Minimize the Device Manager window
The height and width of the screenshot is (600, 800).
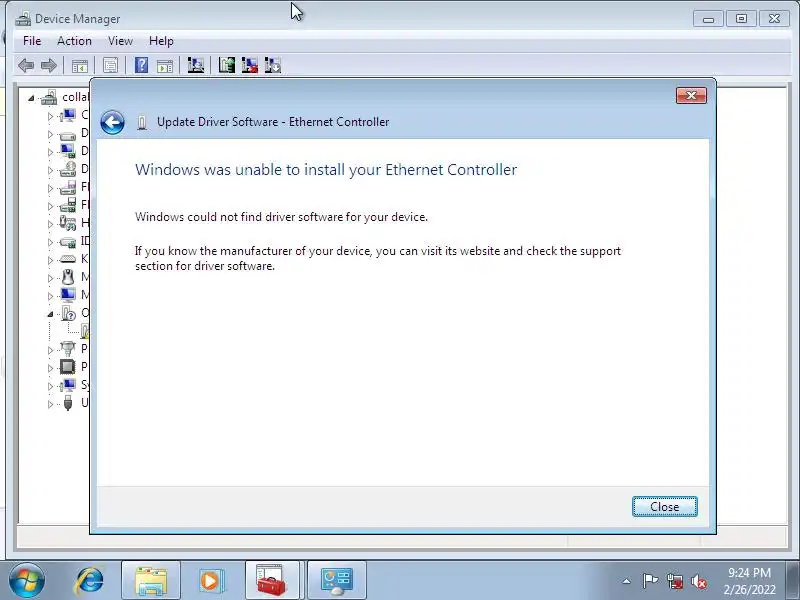point(708,19)
